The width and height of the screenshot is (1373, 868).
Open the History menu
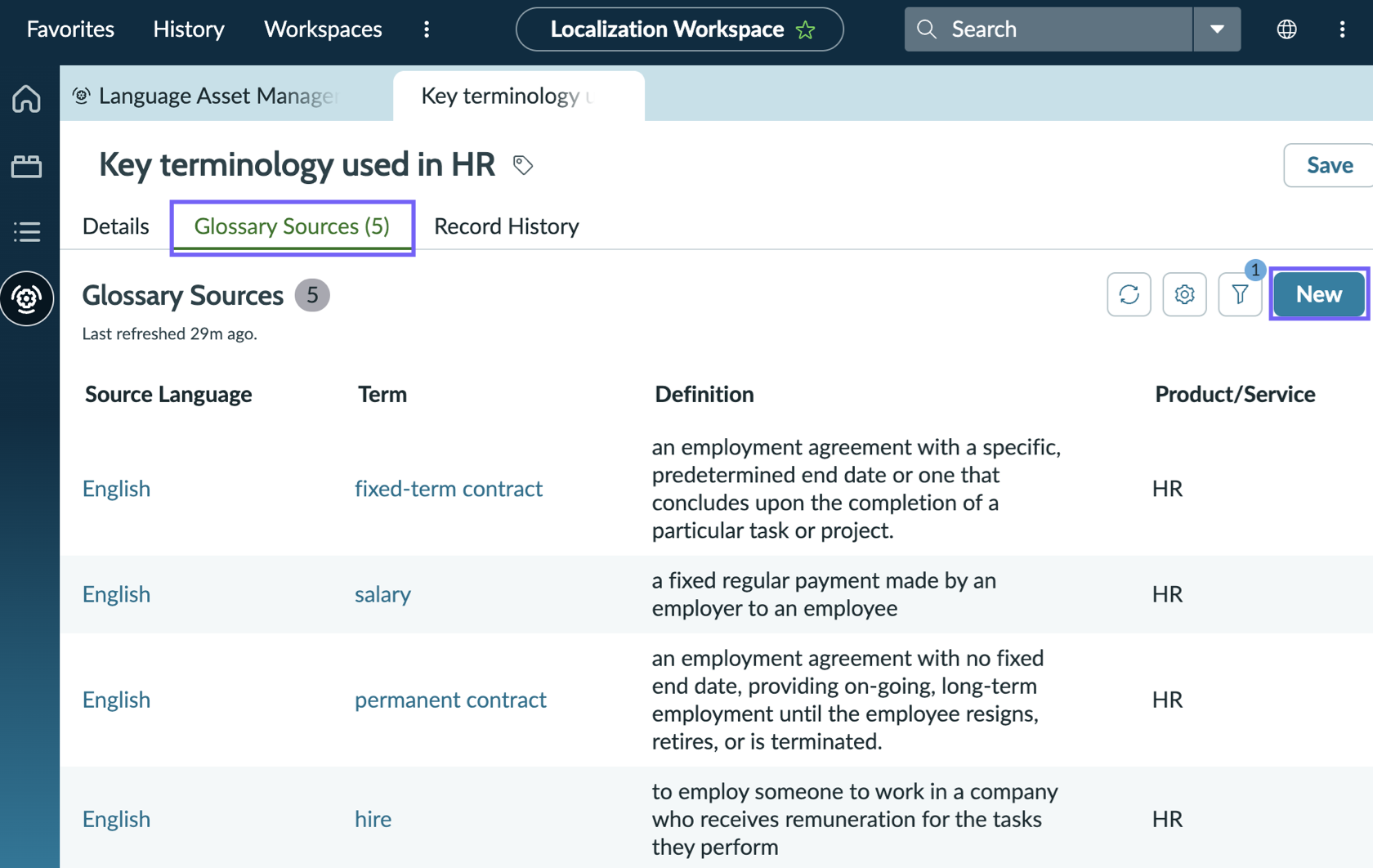pos(189,29)
